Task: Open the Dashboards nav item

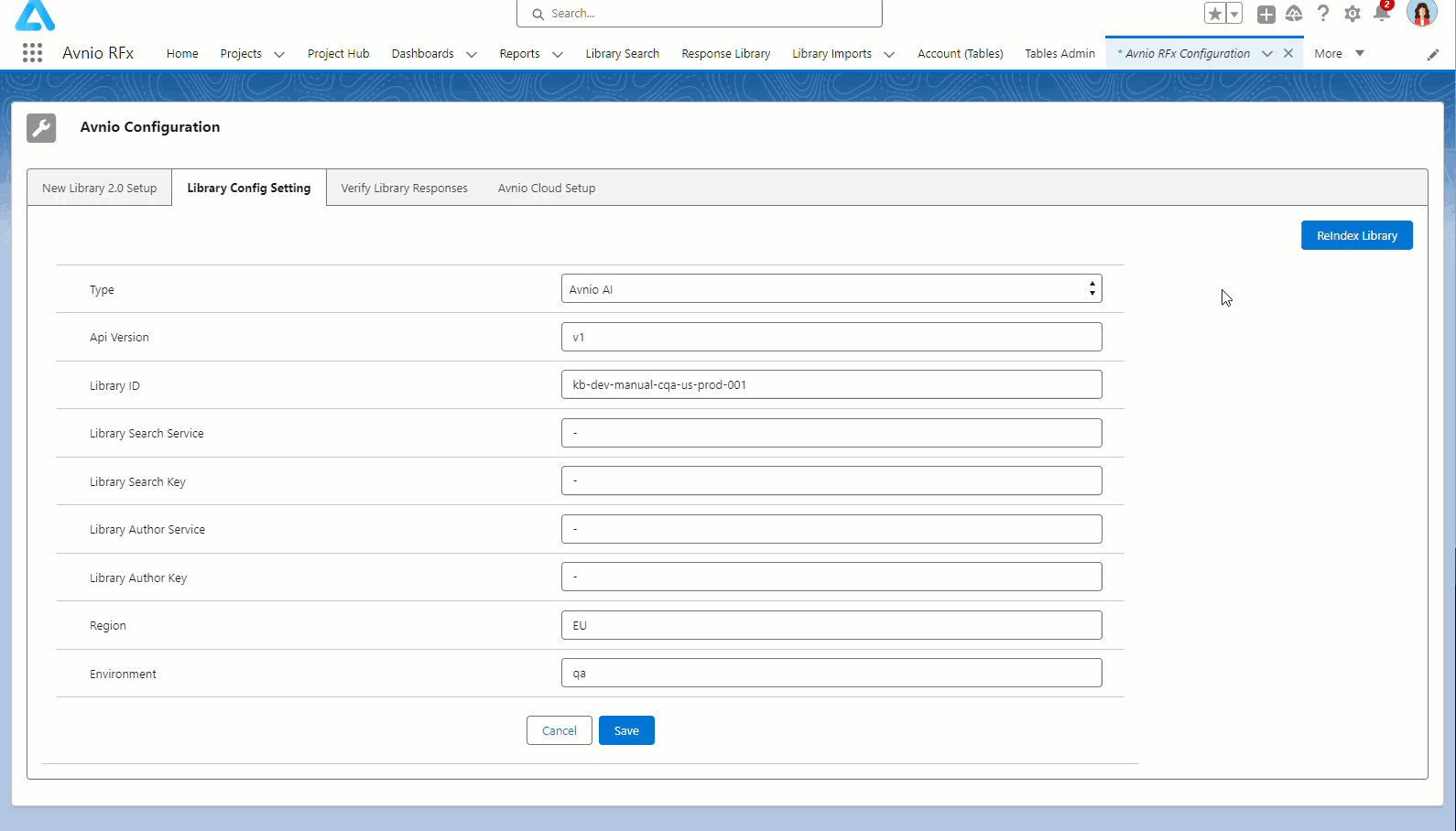Action: [x=422, y=53]
